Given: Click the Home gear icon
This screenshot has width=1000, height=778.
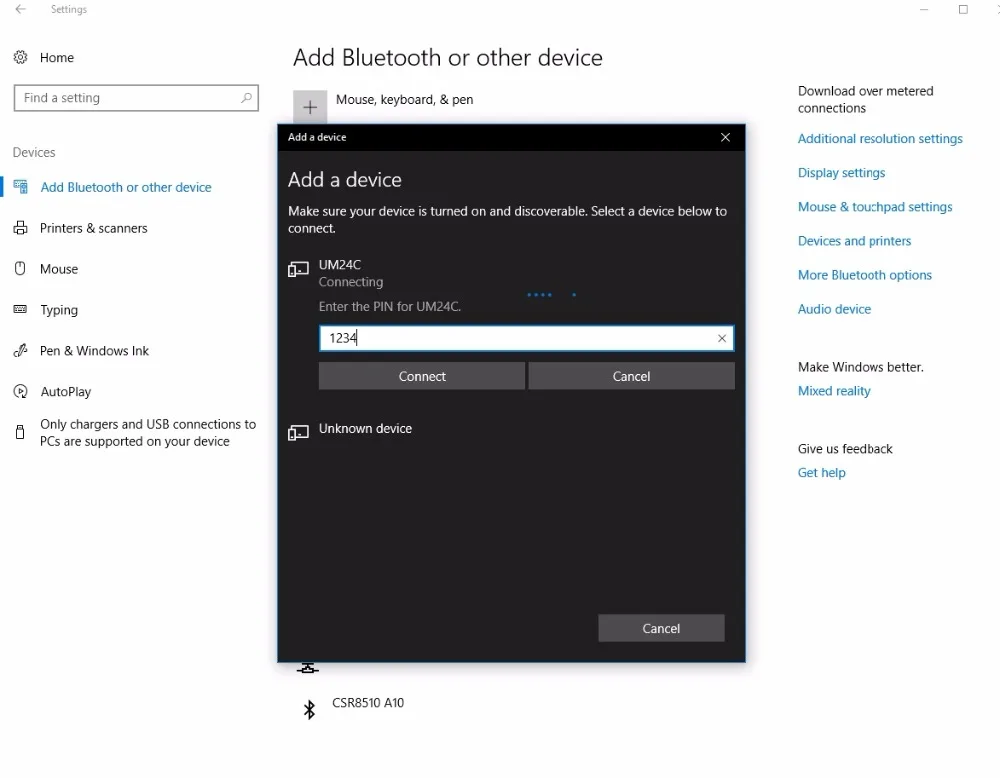Looking at the screenshot, I should point(21,58).
